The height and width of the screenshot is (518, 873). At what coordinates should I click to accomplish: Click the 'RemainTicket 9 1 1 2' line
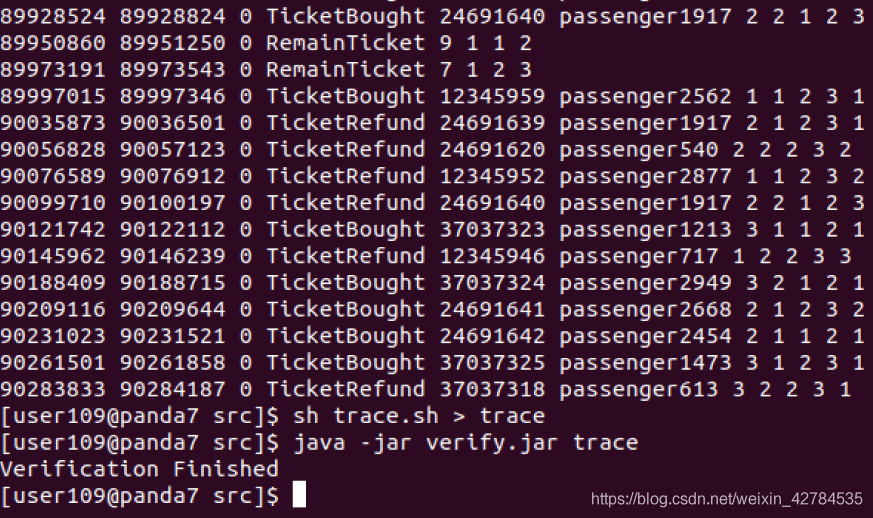tap(266, 42)
